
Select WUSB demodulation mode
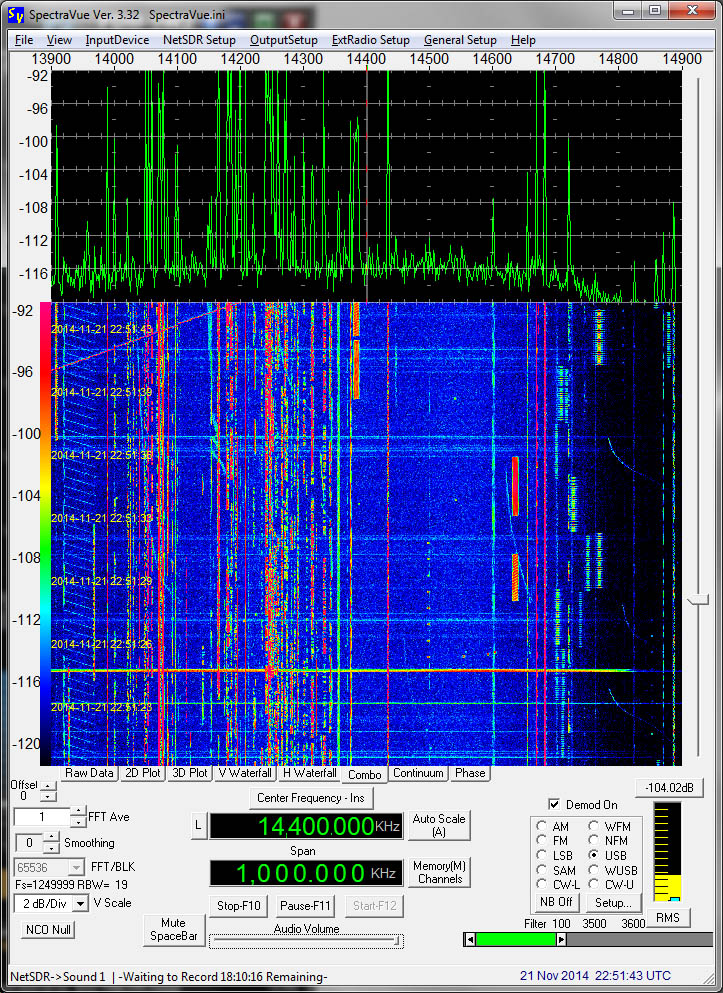(593, 870)
